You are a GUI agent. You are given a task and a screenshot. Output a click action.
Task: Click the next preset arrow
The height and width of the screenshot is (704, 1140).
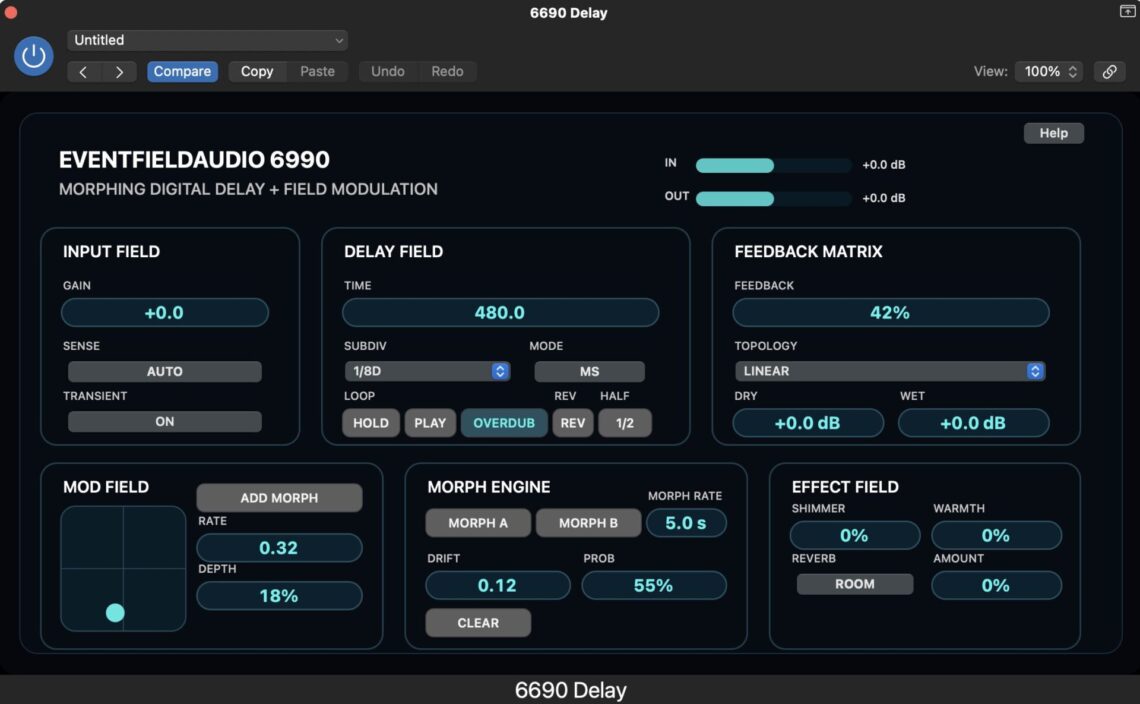coord(119,71)
